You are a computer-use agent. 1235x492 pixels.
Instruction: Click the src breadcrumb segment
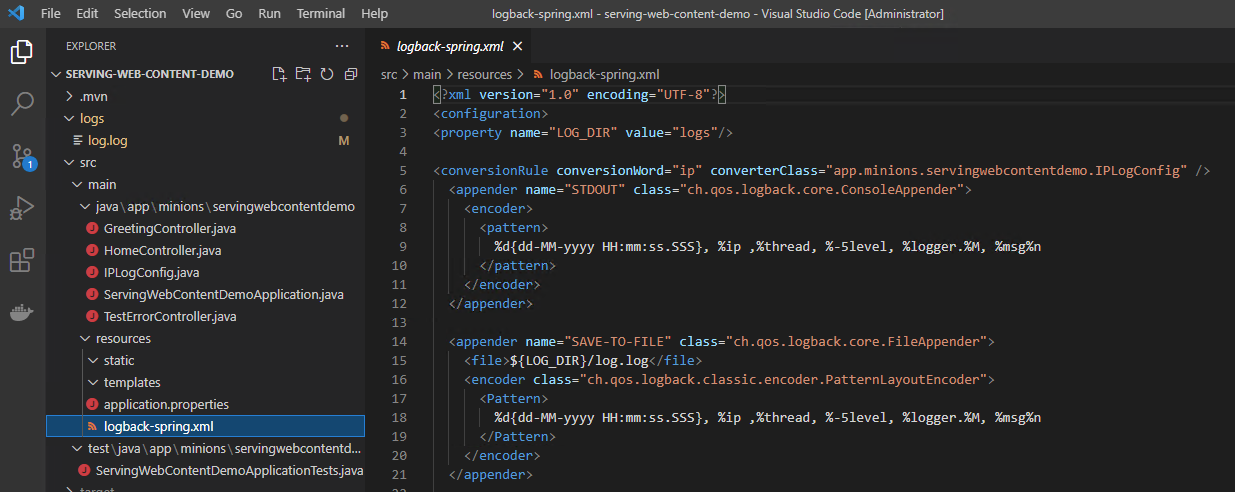pyautogui.click(x=389, y=74)
